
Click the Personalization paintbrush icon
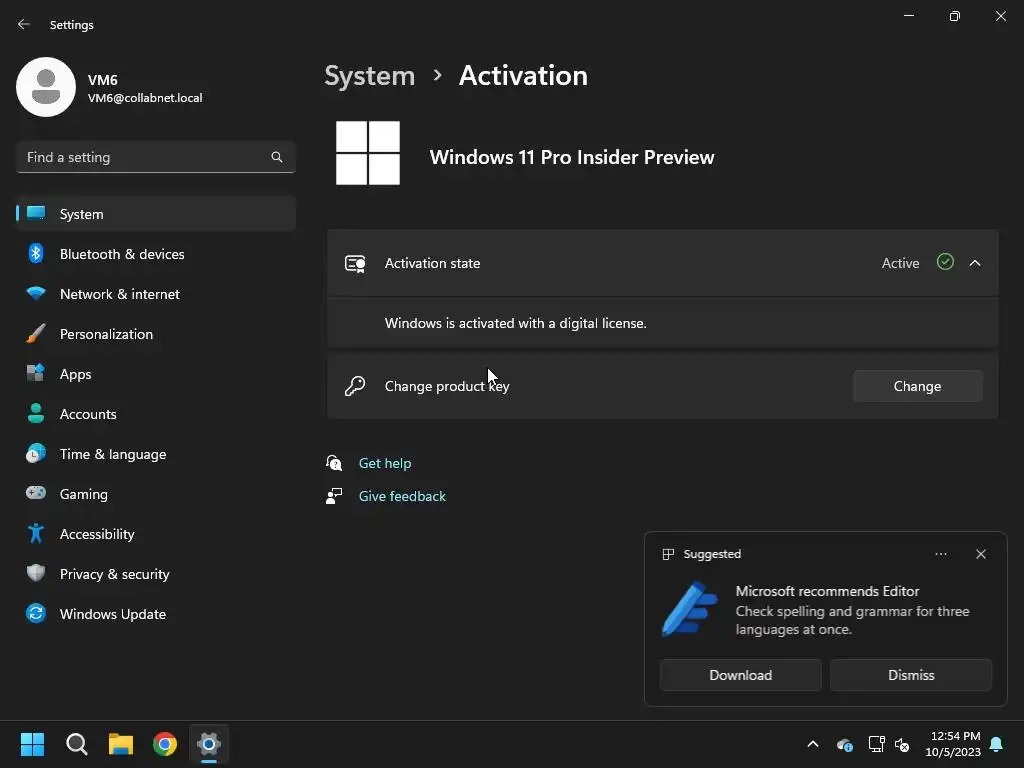coord(36,333)
